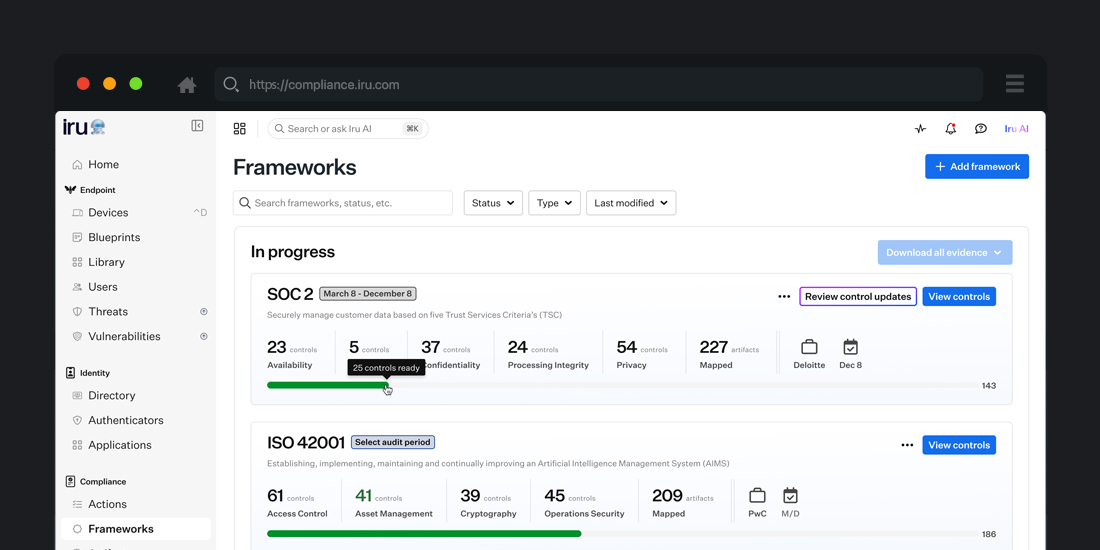Click the M/D calendar icon
1100x550 pixels.
click(x=791, y=495)
